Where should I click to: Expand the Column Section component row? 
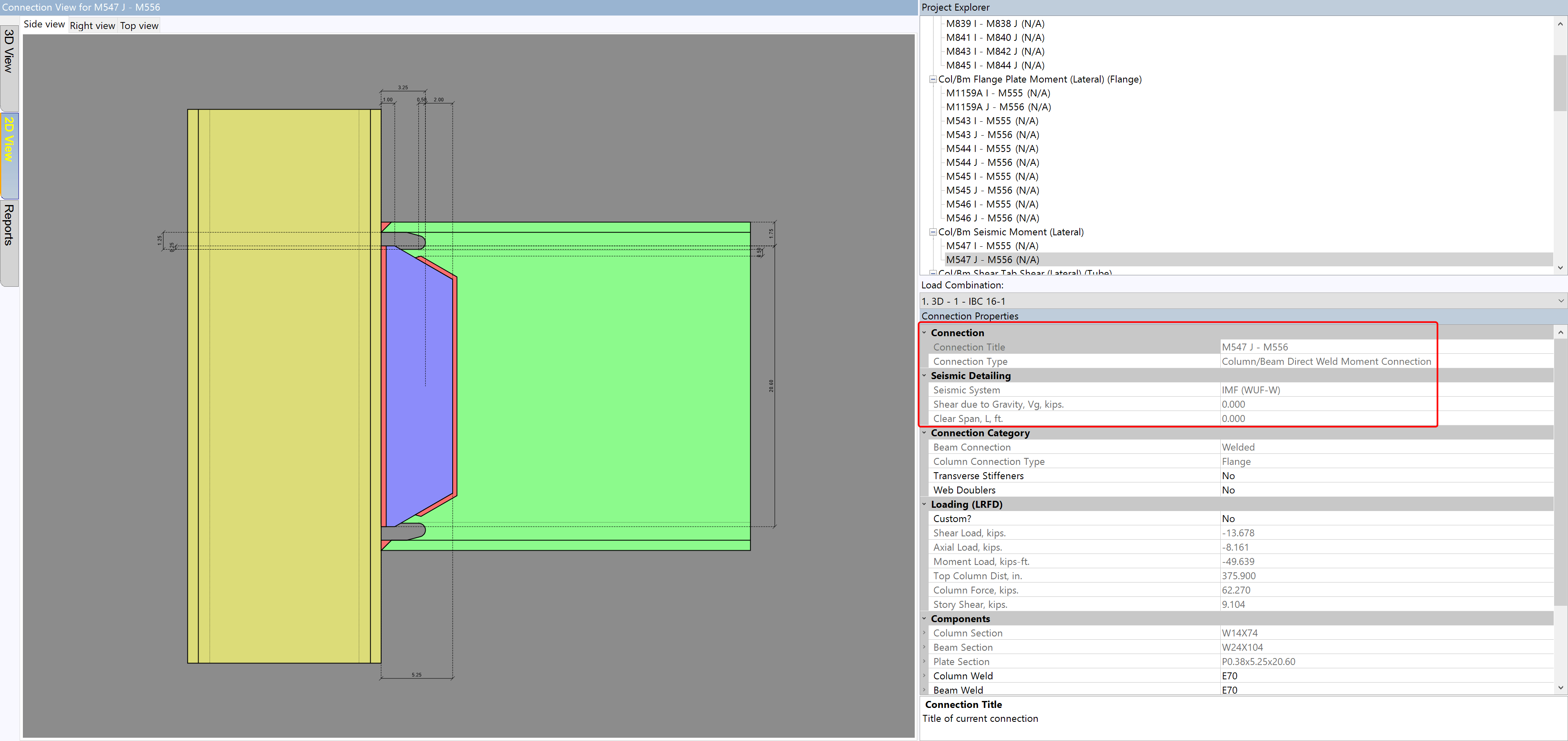[924, 633]
